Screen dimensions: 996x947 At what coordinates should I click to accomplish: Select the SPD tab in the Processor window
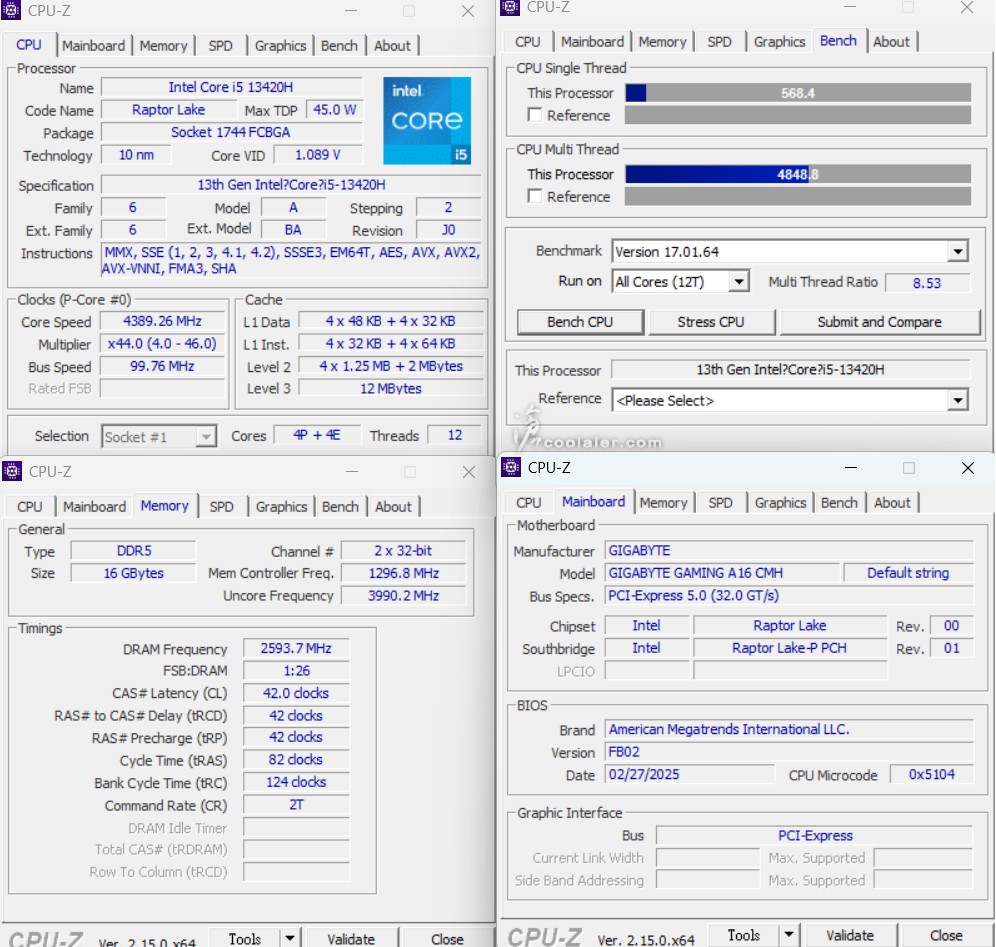point(220,46)
